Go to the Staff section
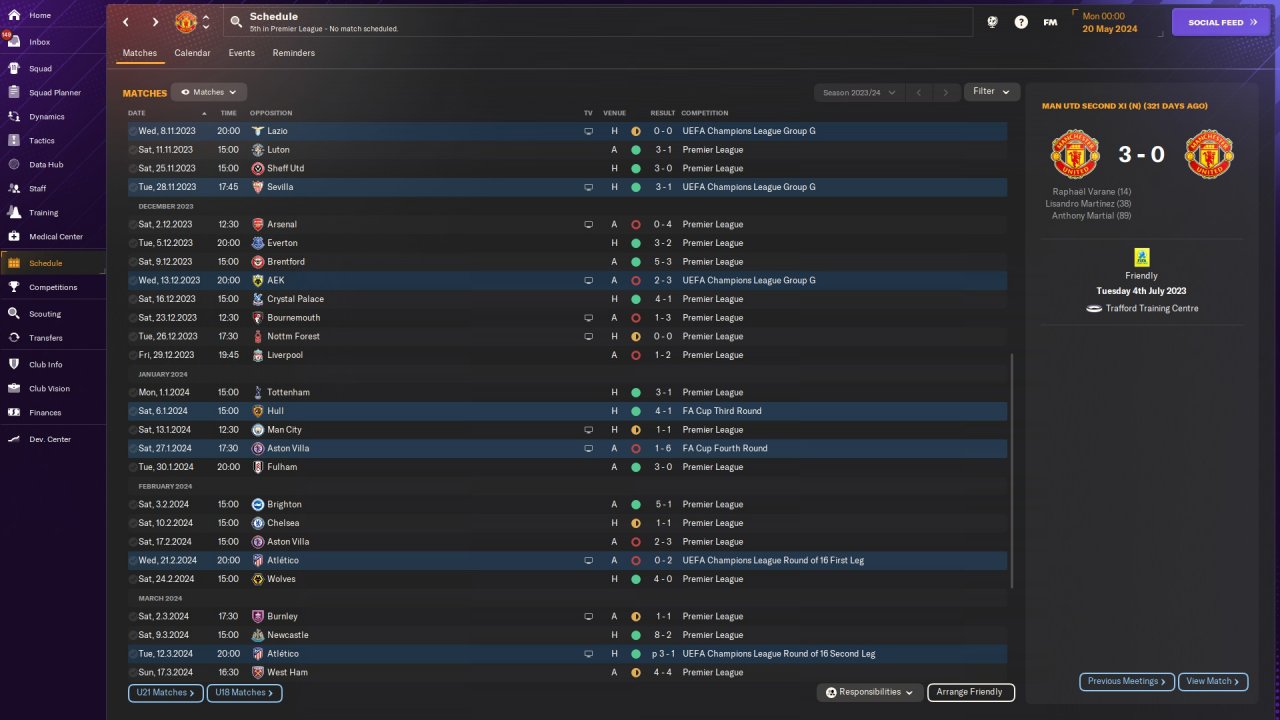The image size is (1280, 720). (38, 189)
